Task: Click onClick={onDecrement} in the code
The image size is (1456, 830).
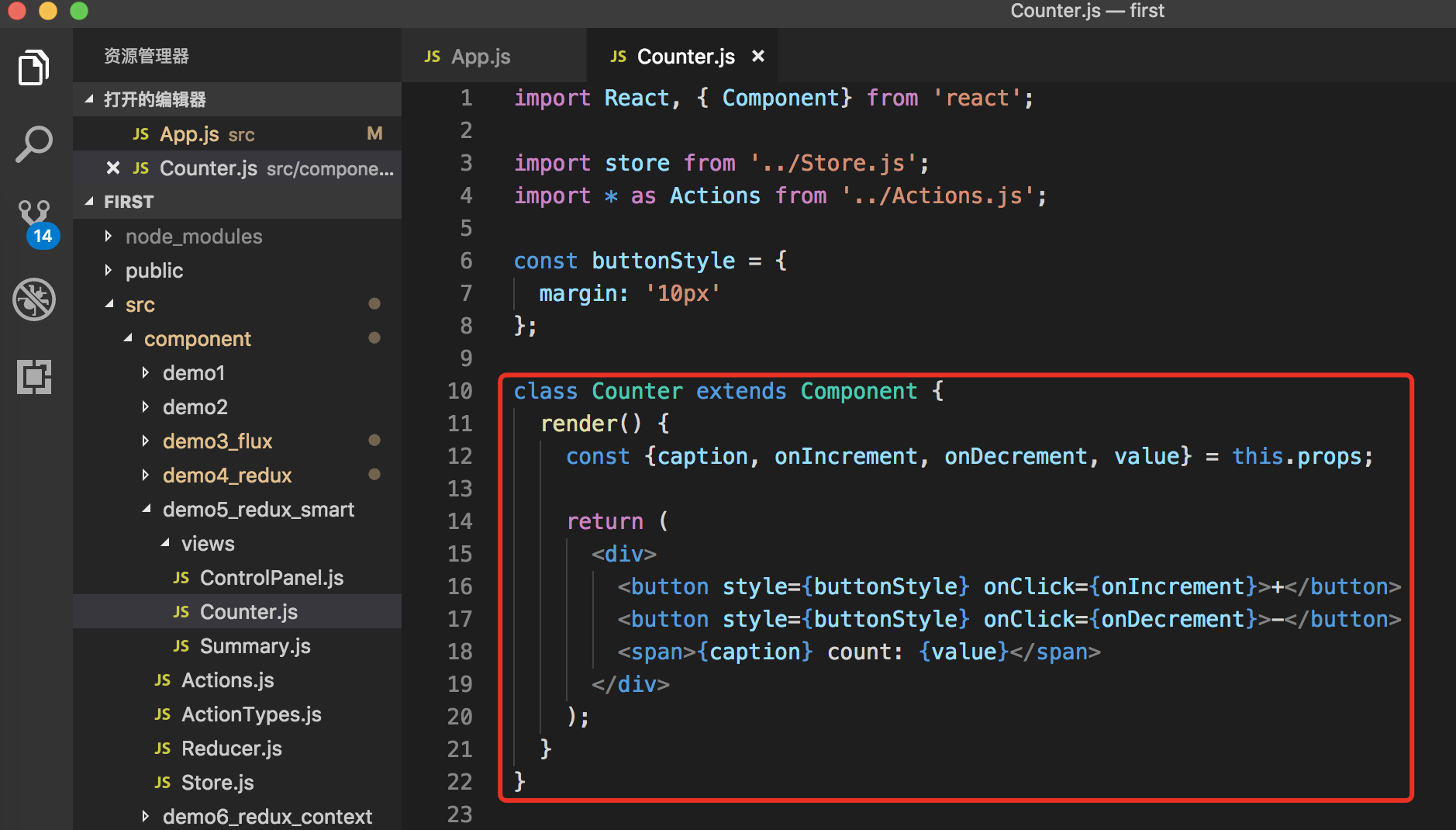Action: tap(1120, 619)
